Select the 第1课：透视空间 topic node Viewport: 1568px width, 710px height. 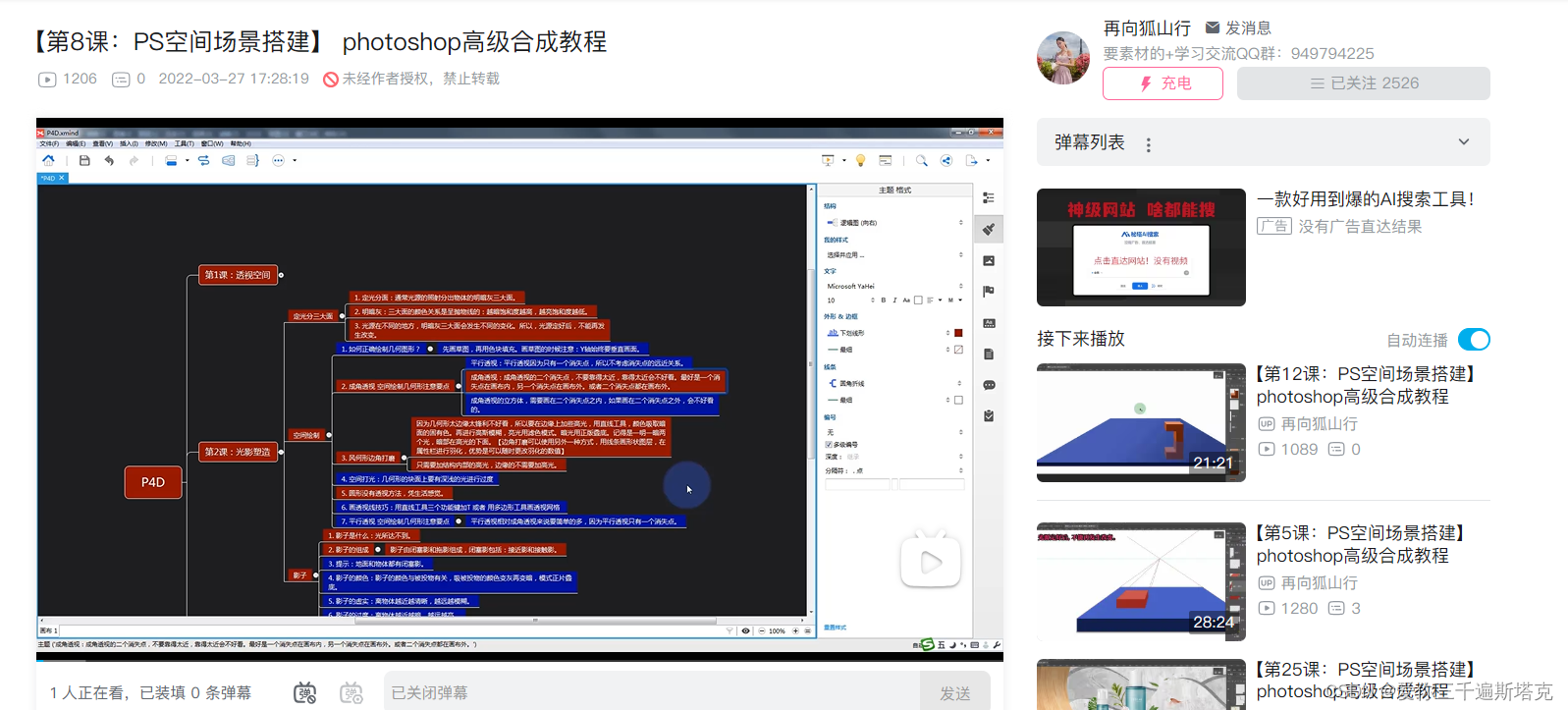click(238, 275)
